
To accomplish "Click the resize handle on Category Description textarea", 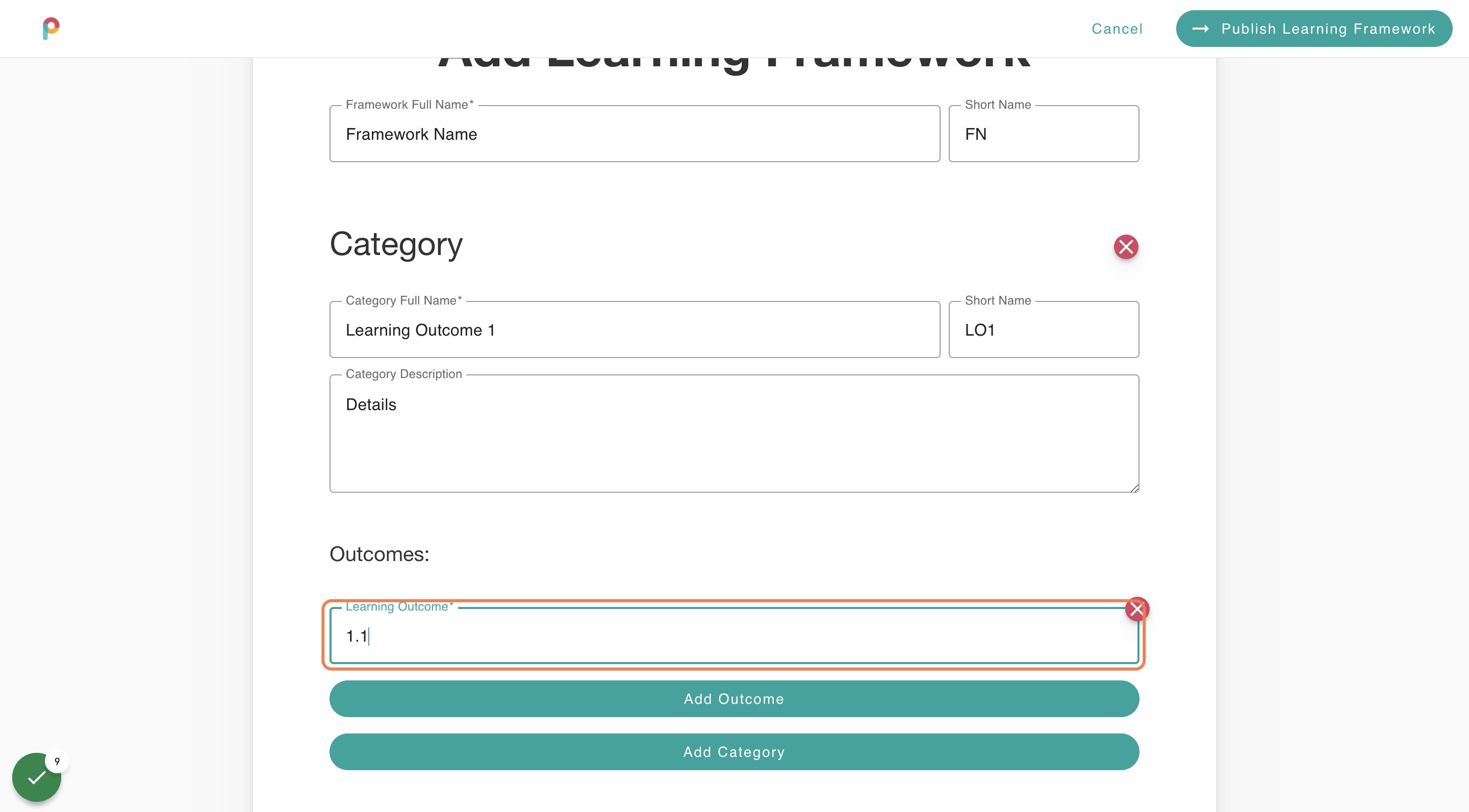I will (1134, 488).
